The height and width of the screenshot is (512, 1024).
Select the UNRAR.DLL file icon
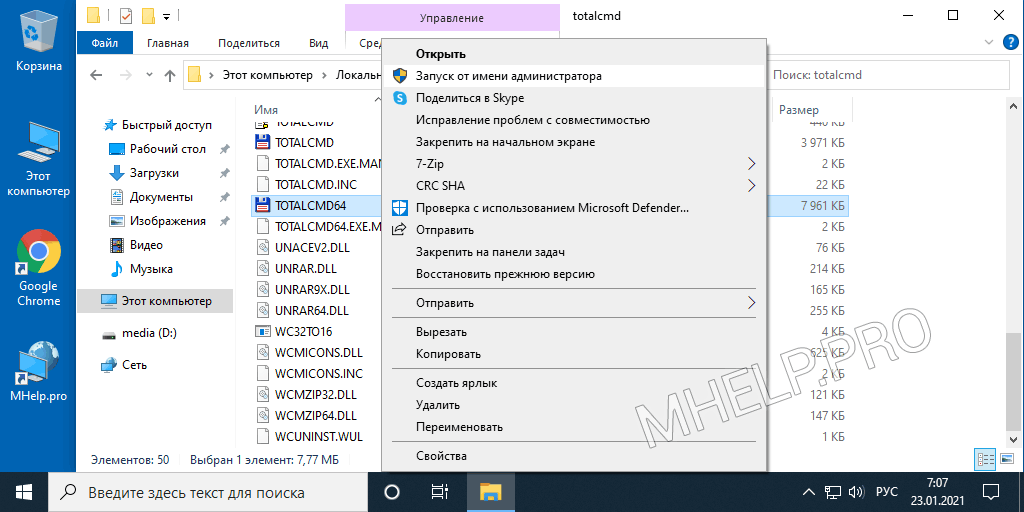(263, 268)
